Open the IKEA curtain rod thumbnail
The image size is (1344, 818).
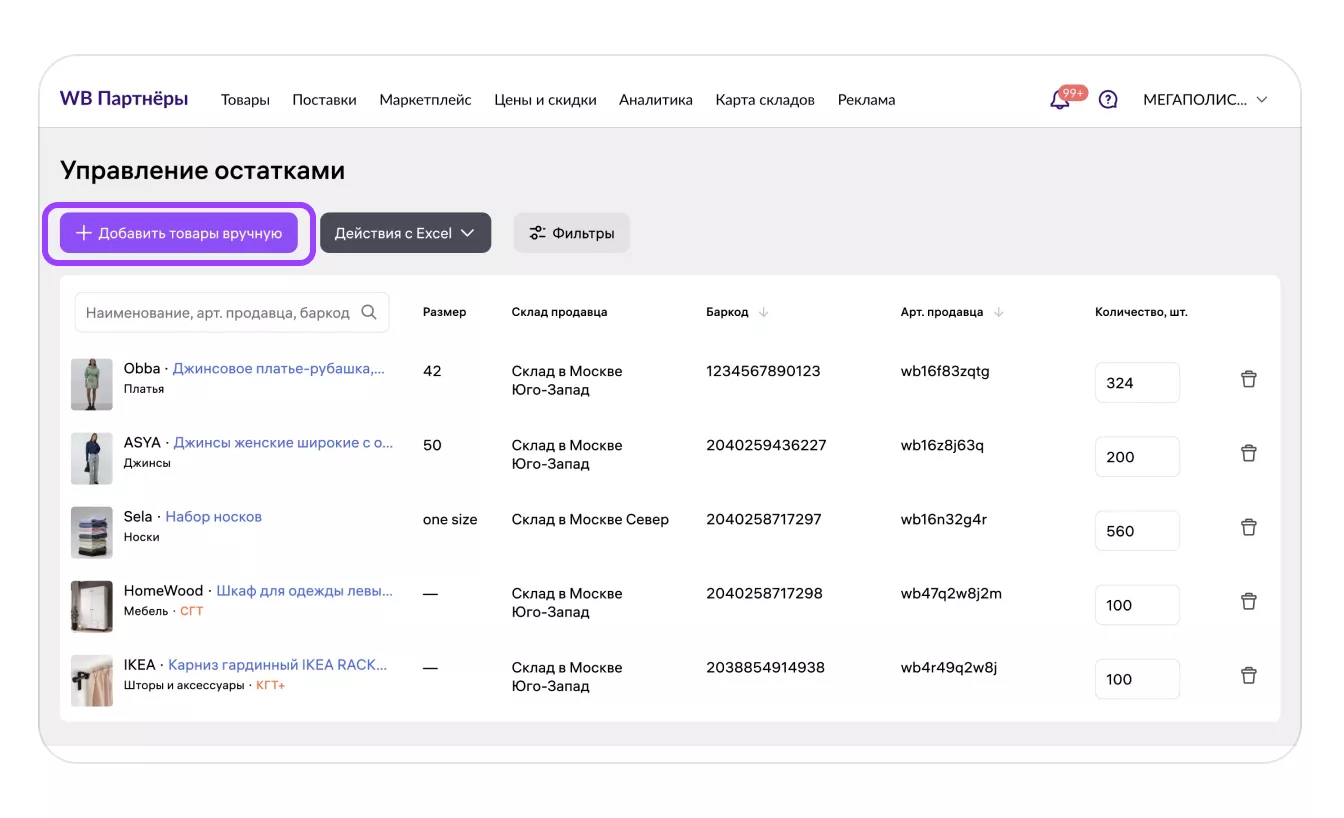(x=92, y=680)
